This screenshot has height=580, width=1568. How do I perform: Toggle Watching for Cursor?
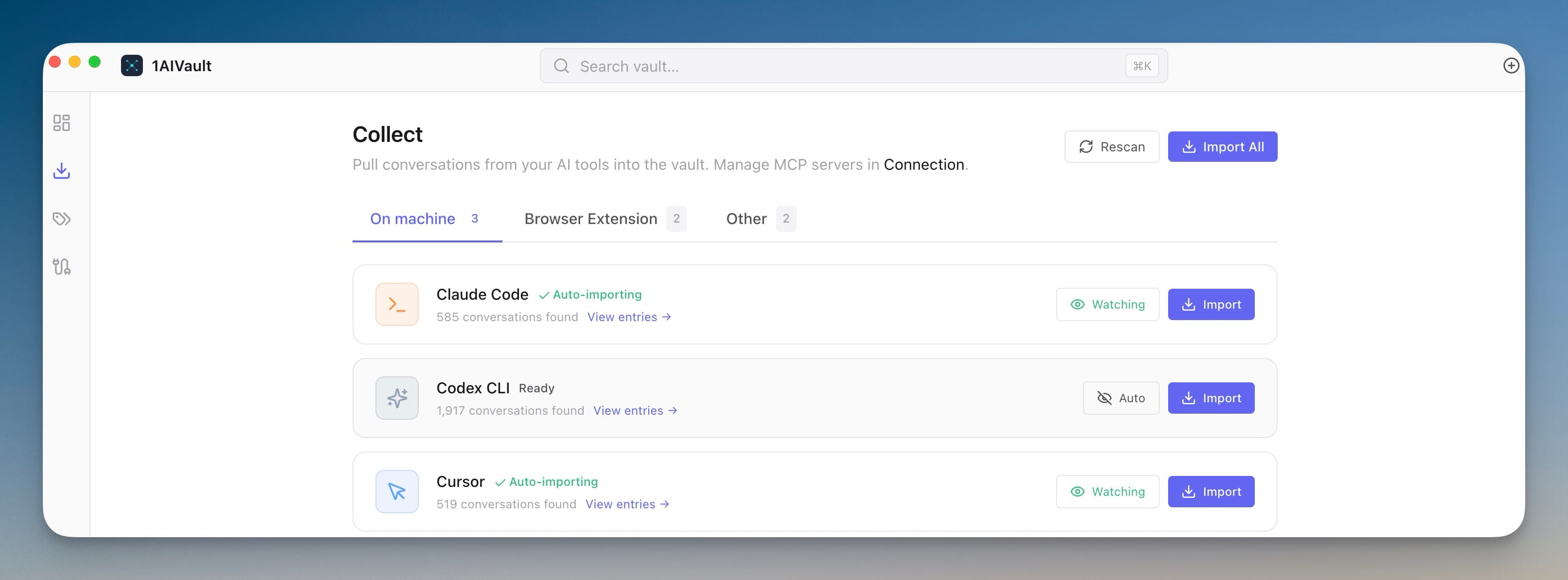point(1107,492)
